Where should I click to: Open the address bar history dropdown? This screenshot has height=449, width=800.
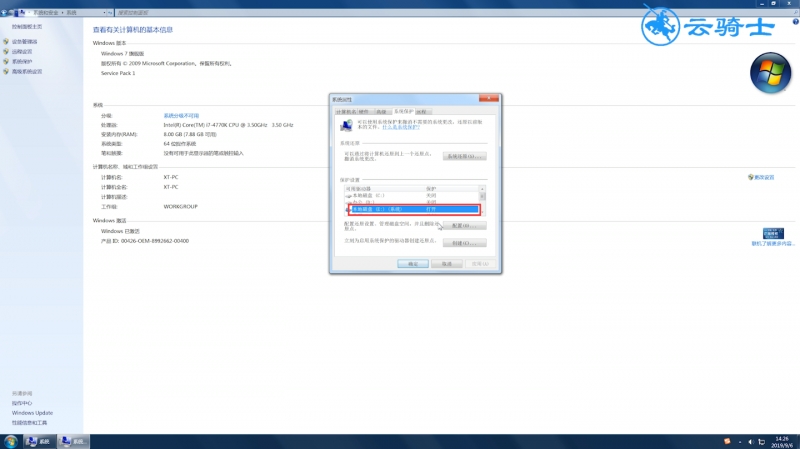[x=105, y=12]
